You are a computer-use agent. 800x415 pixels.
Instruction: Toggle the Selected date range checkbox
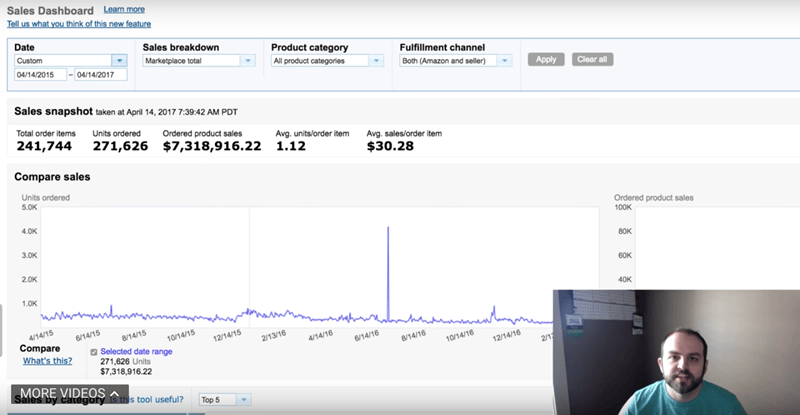pos(94,352)
